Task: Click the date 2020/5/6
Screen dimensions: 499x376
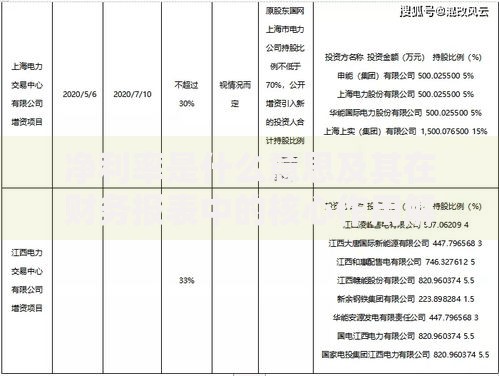Action: click(79, 94)
